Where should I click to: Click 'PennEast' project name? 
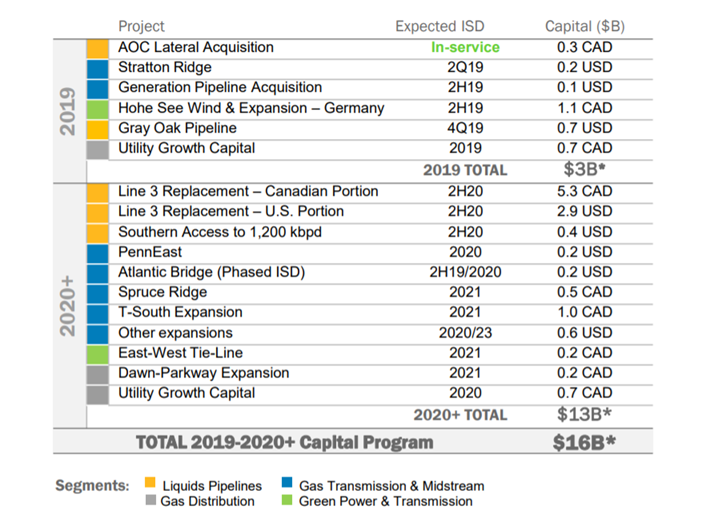point(150,252)
